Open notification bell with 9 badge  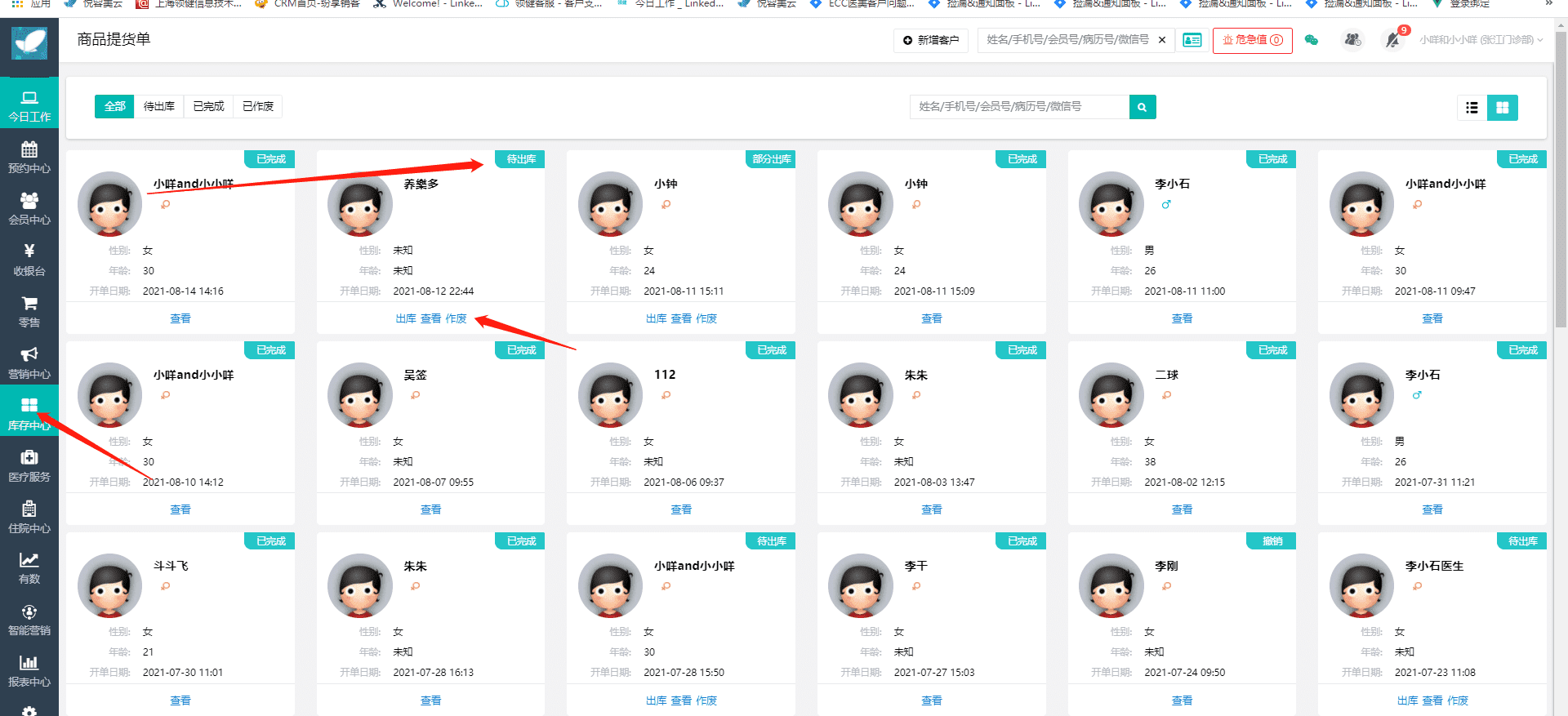pyautogui.click(x=1392, y=40)
